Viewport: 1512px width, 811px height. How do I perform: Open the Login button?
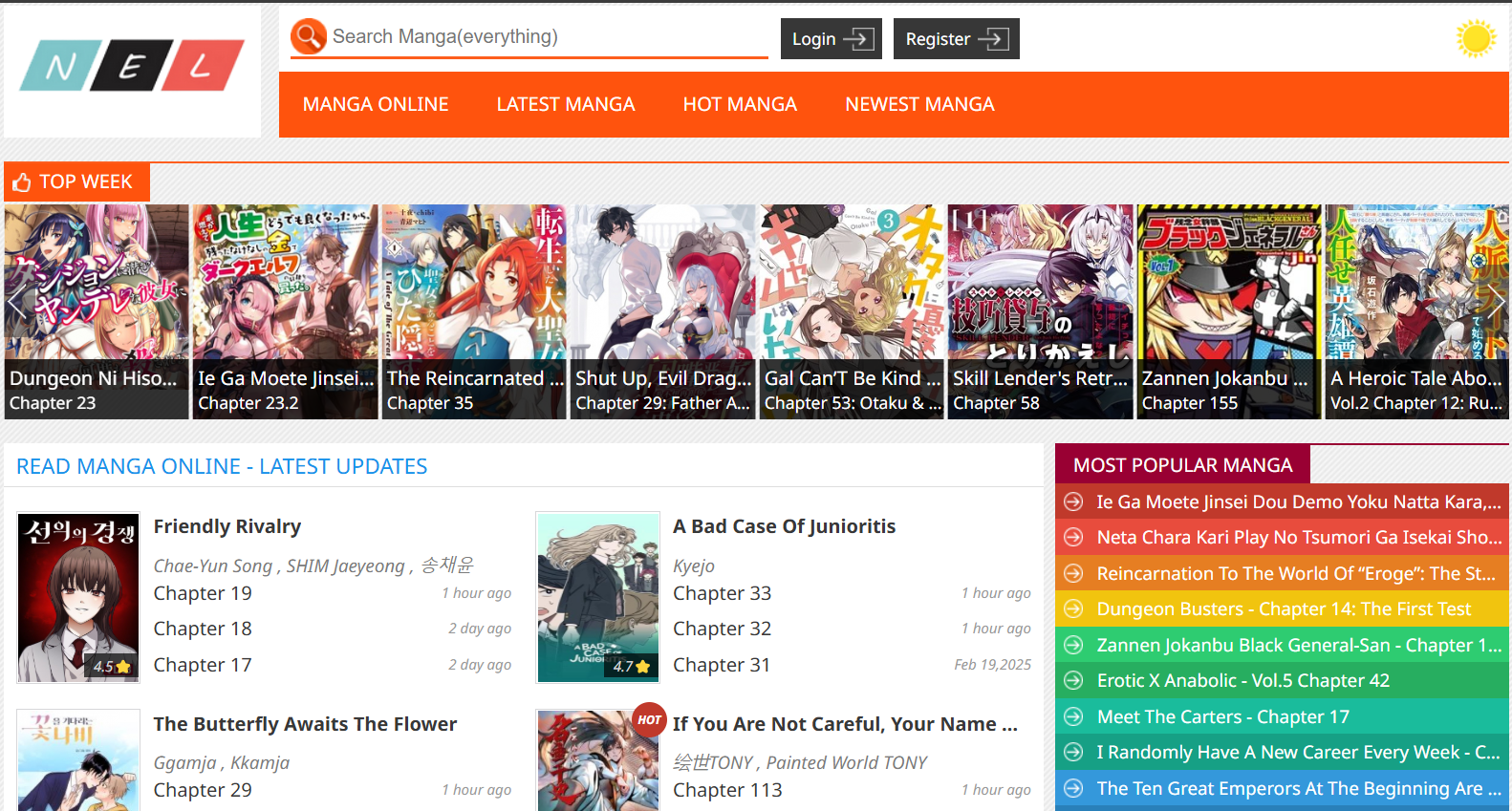coord(831,39)
